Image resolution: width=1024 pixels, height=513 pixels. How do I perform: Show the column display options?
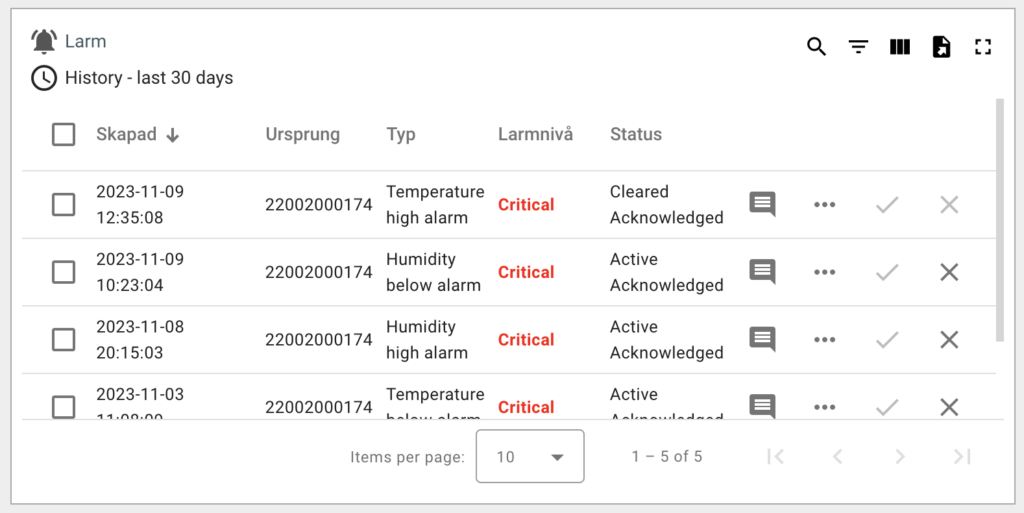[900, 47]
